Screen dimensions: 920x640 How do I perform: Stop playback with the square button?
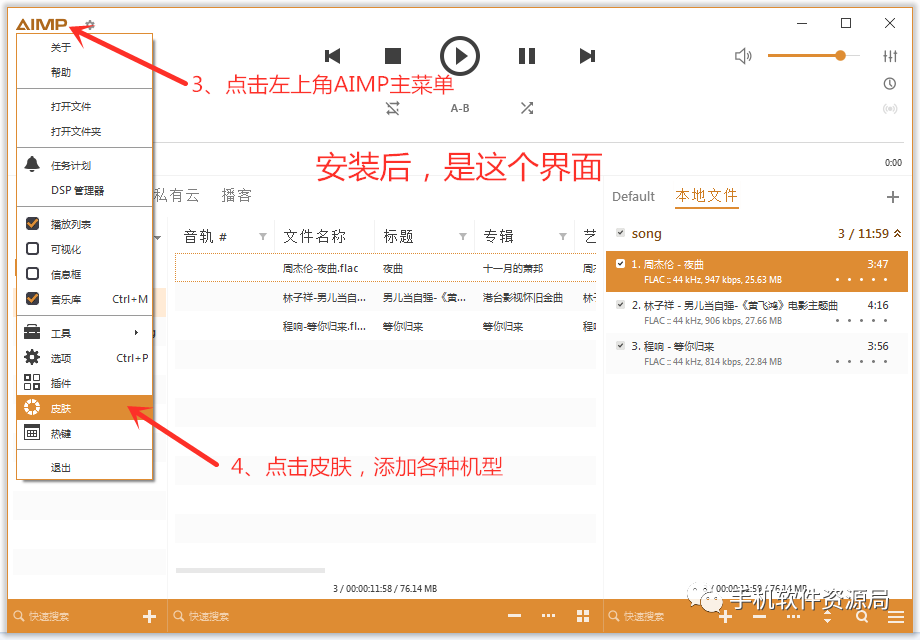coord(393,56)
